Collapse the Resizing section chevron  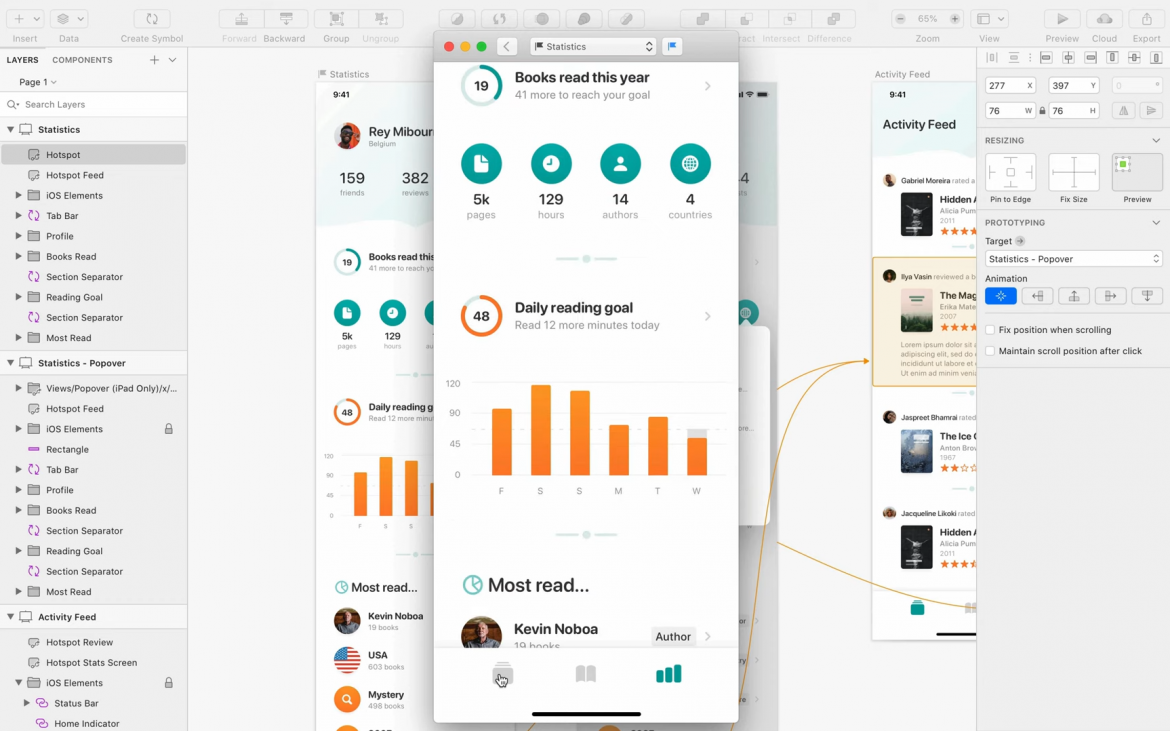pyautogui.click(x=1156, y=140)
